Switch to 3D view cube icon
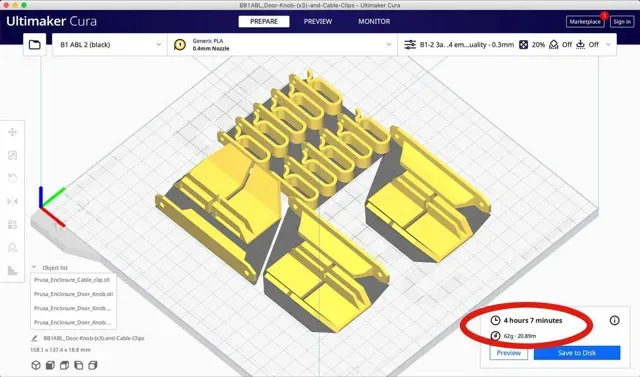Screen dimensions: 640x377 click(x=36, y=365)
